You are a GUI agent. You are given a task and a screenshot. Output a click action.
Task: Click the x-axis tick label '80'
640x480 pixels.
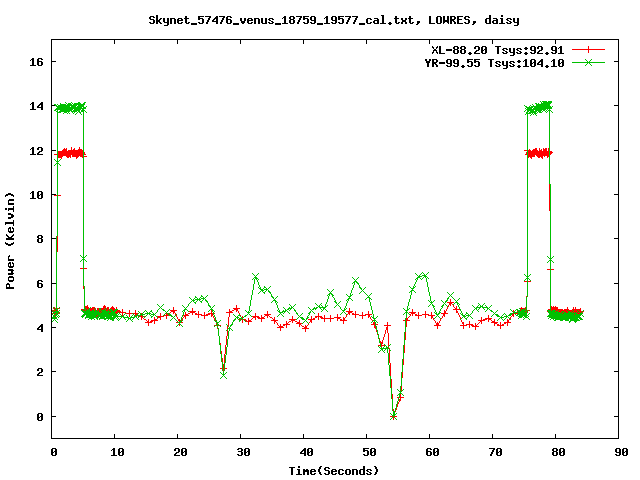[558, 452]
